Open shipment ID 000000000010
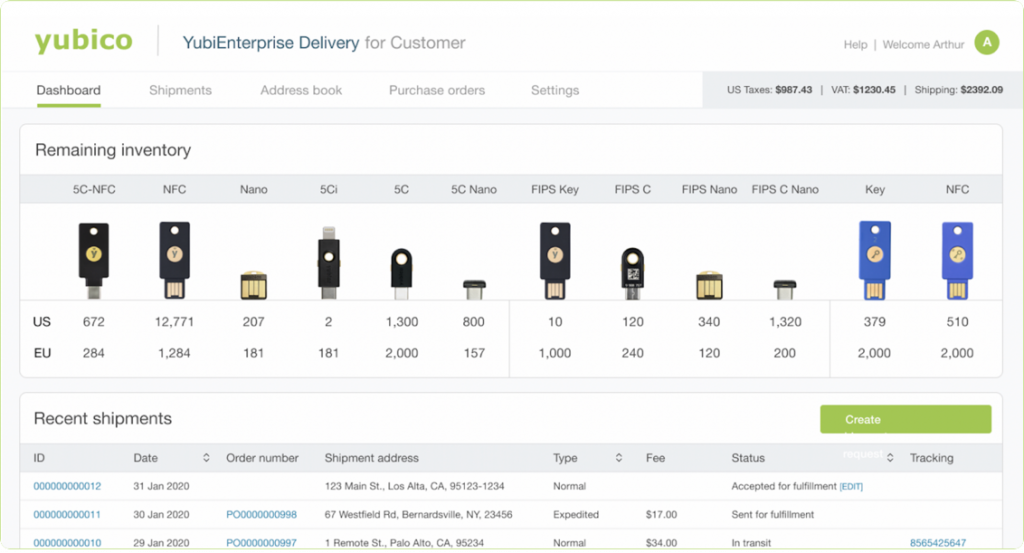This screenshot has height=553, width=1024. click(67, 543)
